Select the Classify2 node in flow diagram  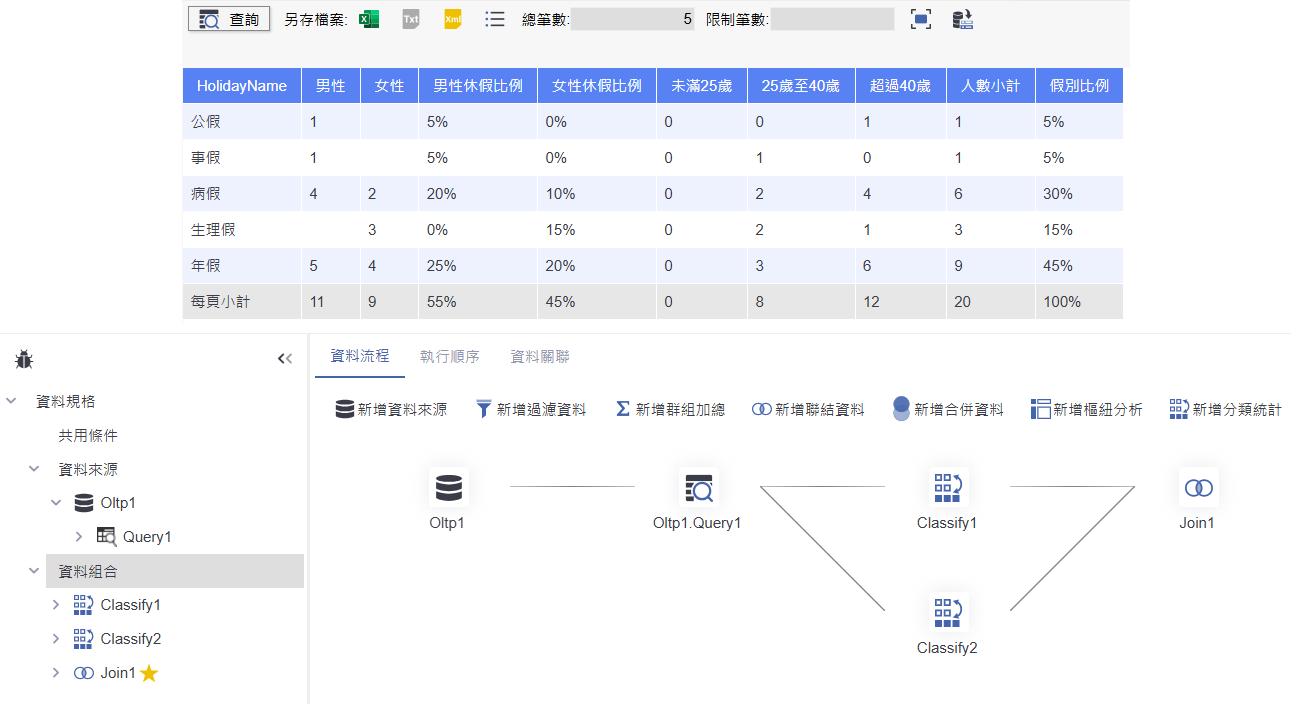pyautogui.click(x=946, y=613)
